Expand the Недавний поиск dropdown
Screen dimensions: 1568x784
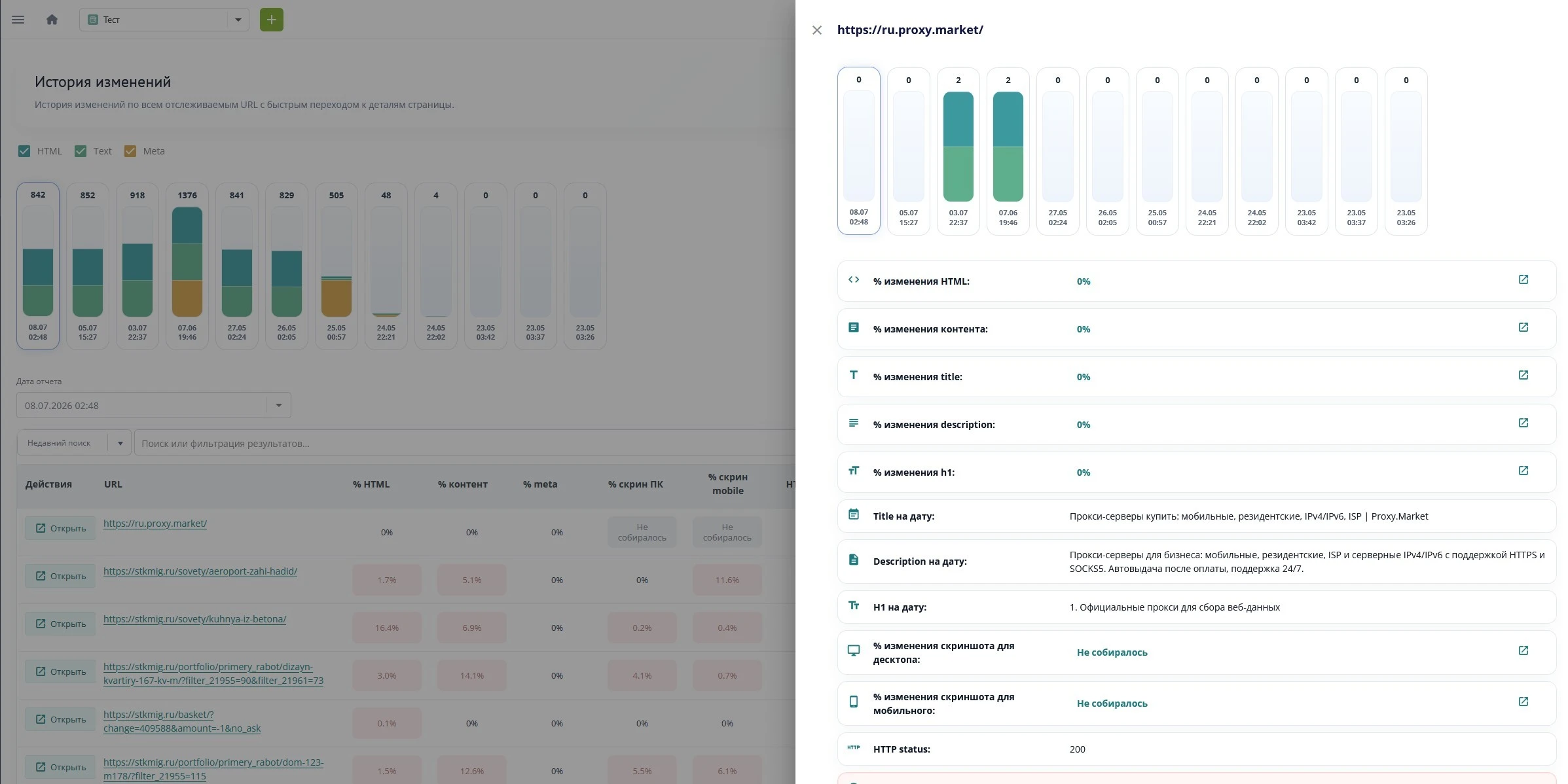pyautogui.click(x=74, y=443)
